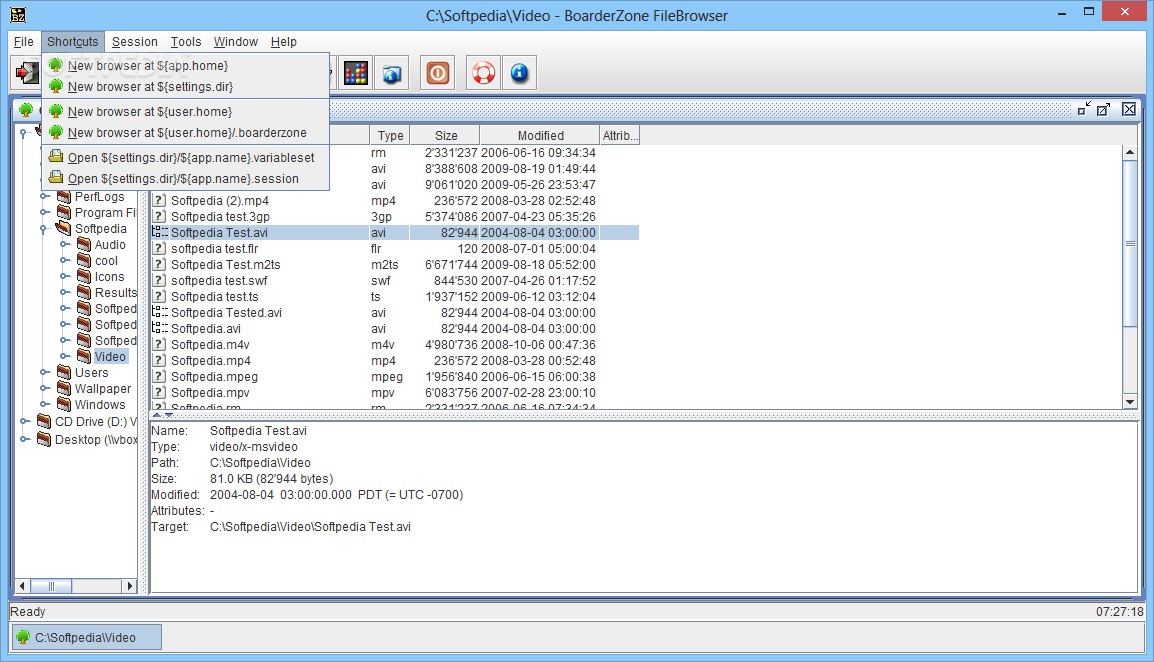Select the Softpedia (2).mp4 file row
The height and width of the screenshot is (662, 1154).
tap(395, 200)
